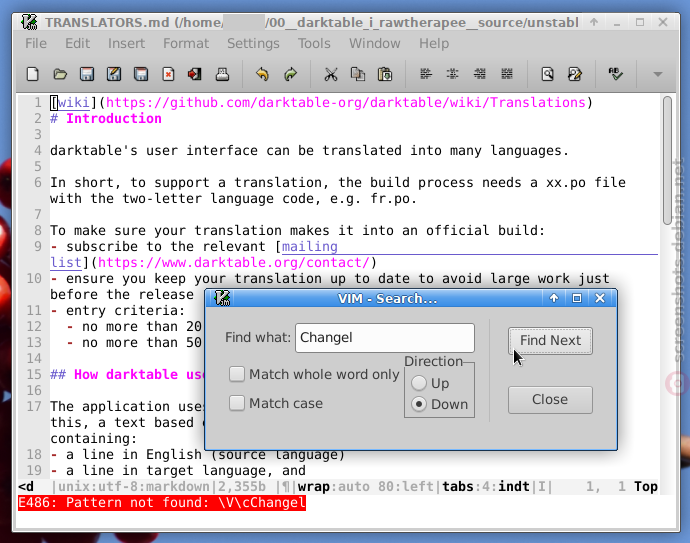Click line number 15 in the gutter
The image size is (690, 543).
(34, 374)
